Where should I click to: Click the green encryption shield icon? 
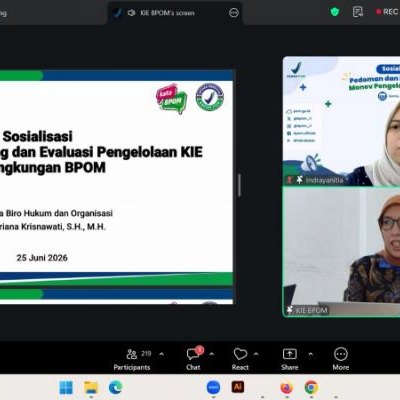[x=335, y=12]
